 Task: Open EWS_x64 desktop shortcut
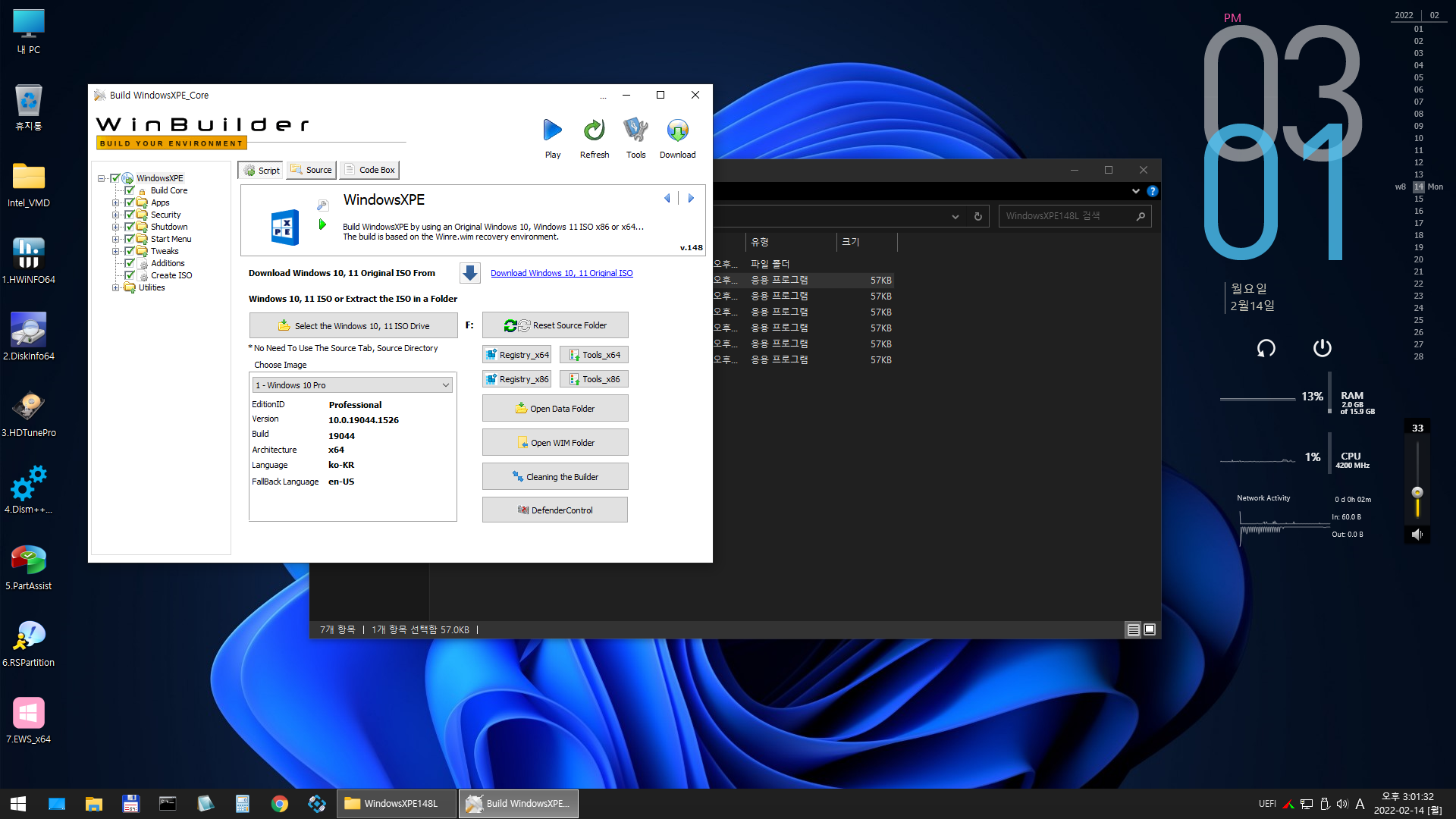[29, 721]
